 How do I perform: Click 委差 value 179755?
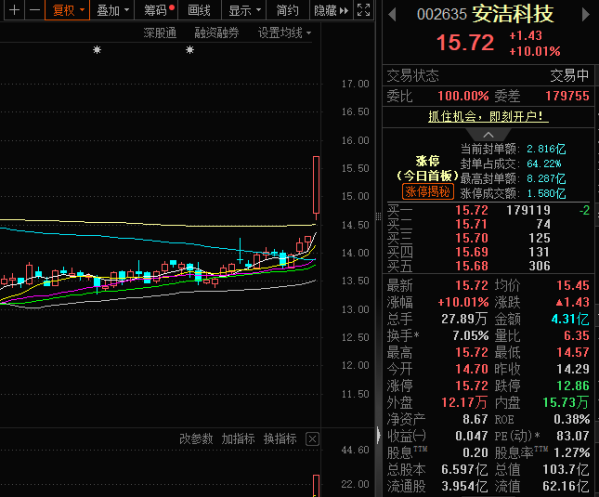(x=567, y=96)
